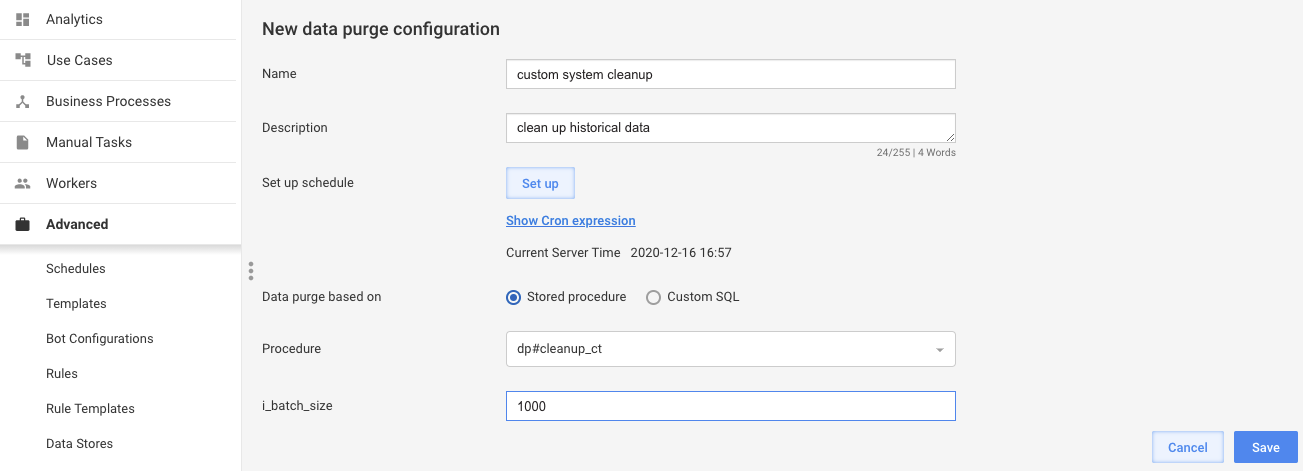This screenshot has width=1303, height=471.
Task: Click the Advanced briefcase icon
Action: coord(22,224)
